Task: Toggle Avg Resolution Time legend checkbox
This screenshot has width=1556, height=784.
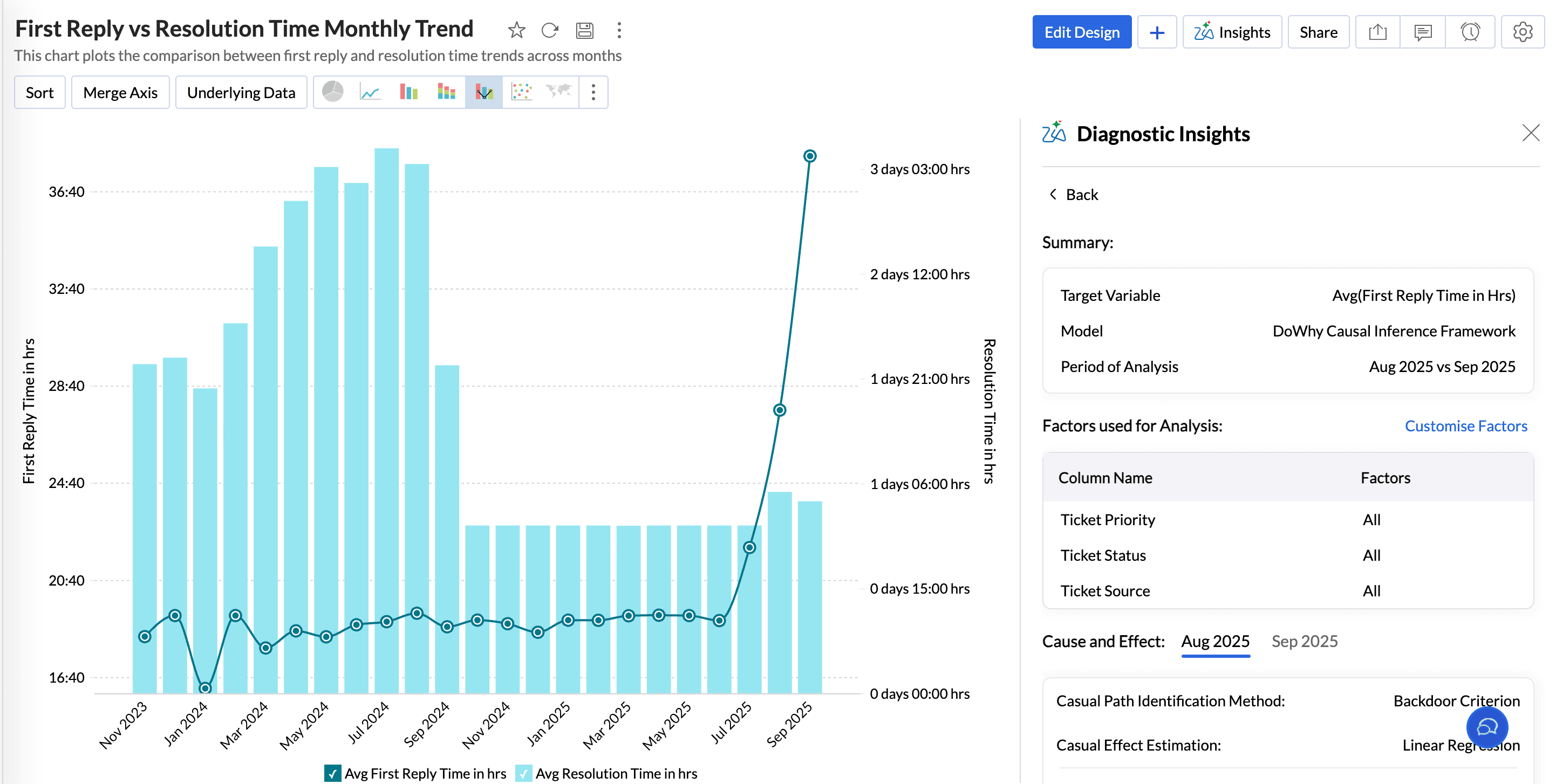Action: (x=524, y=773)
